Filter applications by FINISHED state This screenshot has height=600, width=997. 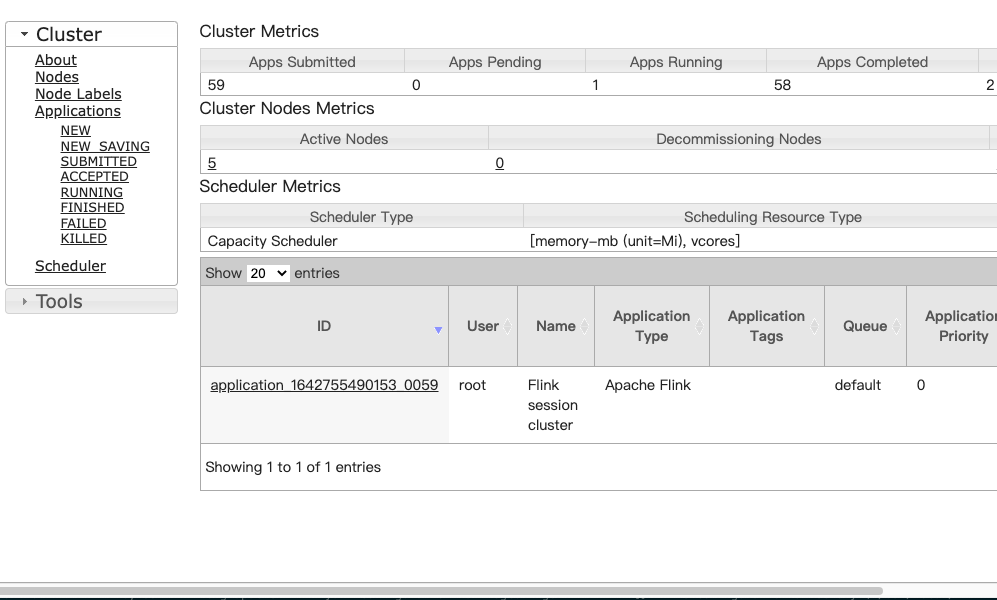coord(92,208)
